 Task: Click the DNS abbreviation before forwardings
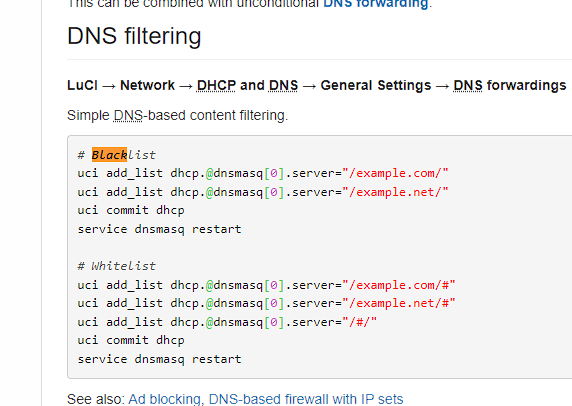tap(468, 85)
